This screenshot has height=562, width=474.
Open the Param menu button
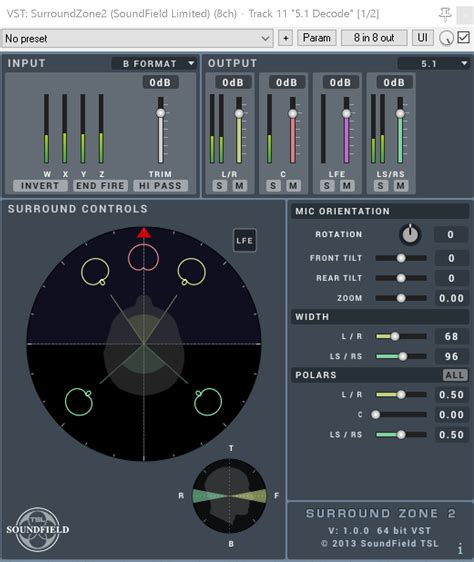point(317,38)
